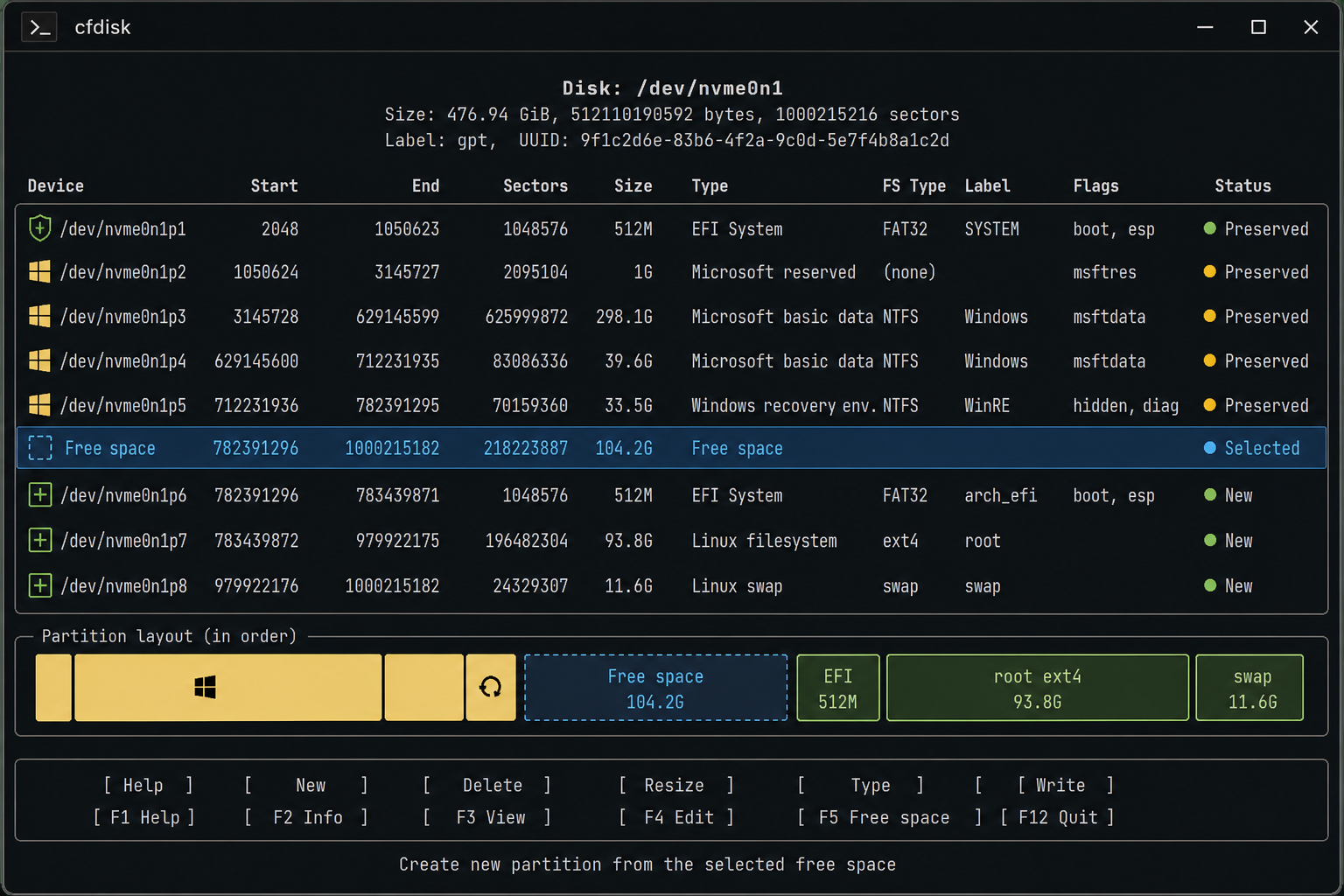Click the Windows logo icon beside /dev/nvme0n1p2
This screenshot has height=896, width=1344.
click(39, 272)
